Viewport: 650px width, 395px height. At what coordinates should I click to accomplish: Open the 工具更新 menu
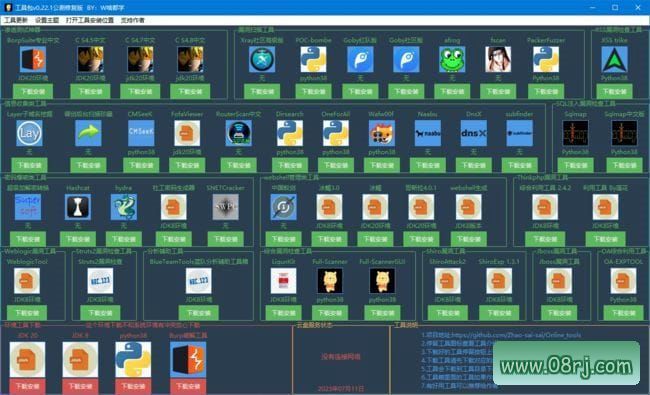pos(16,20)
